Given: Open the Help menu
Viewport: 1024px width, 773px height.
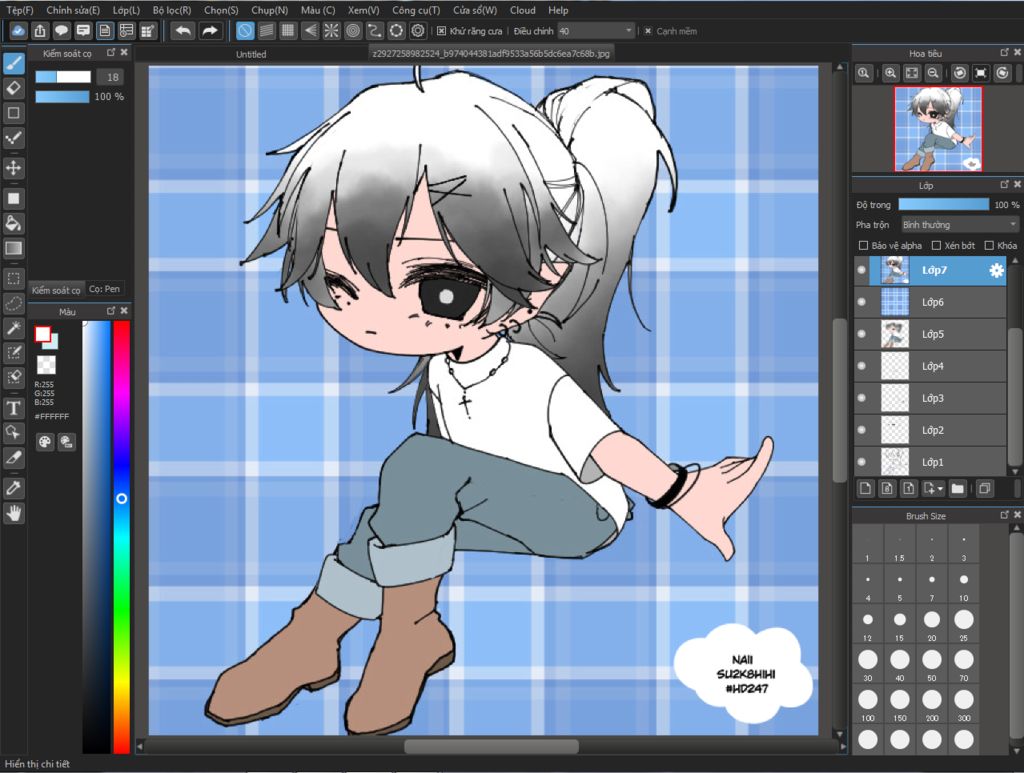Looking at the screenshot, I should click(558, 10).
